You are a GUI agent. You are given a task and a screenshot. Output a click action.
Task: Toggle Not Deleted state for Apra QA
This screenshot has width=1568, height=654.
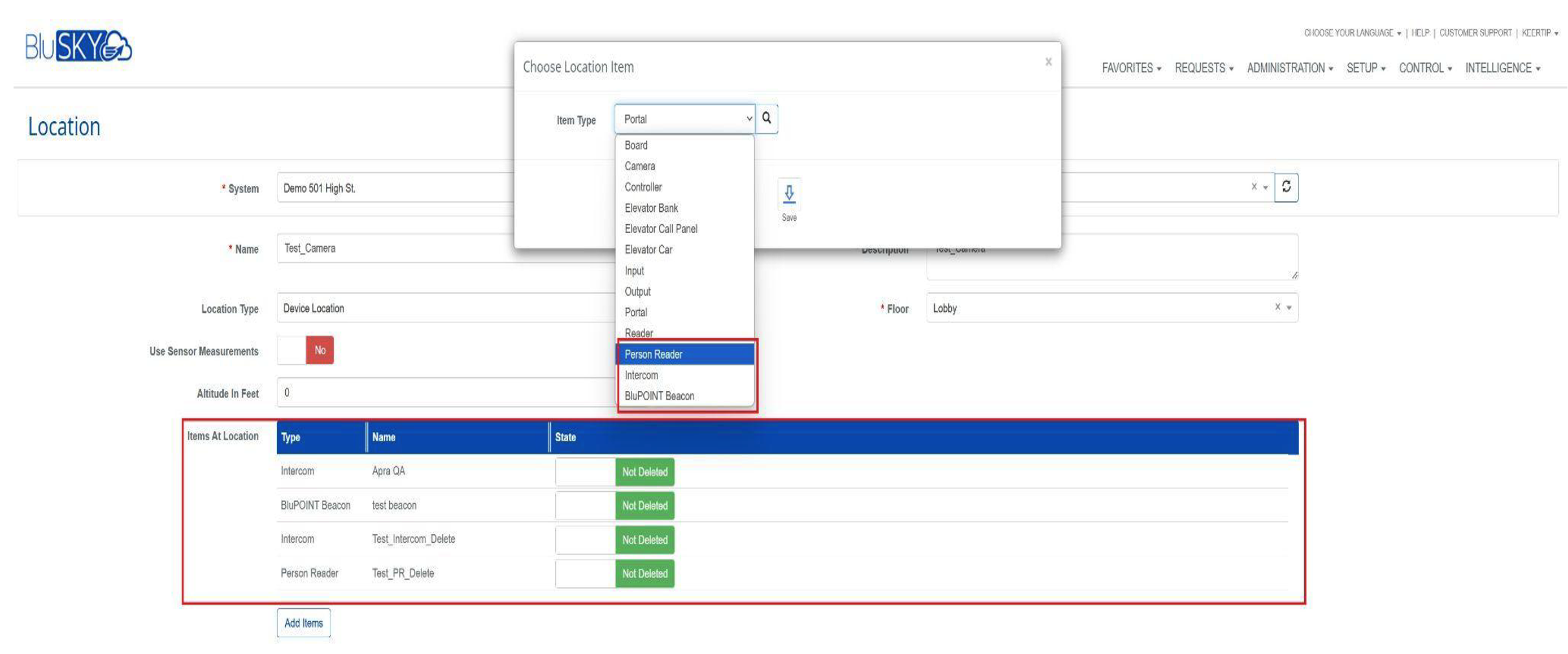pyautogui.click(x=615, y=472)
